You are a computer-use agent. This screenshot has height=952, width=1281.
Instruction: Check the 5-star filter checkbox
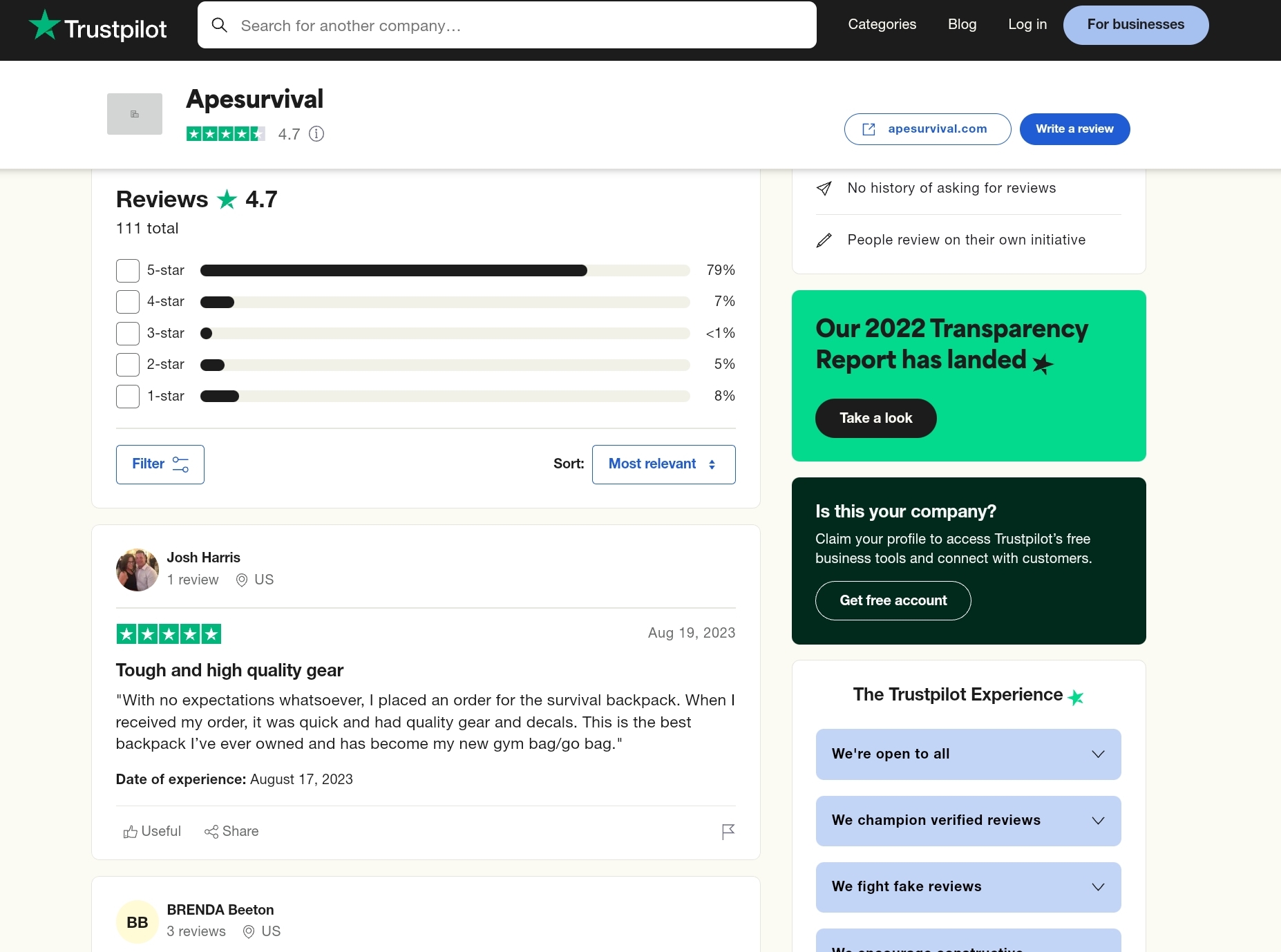(128, 271)
